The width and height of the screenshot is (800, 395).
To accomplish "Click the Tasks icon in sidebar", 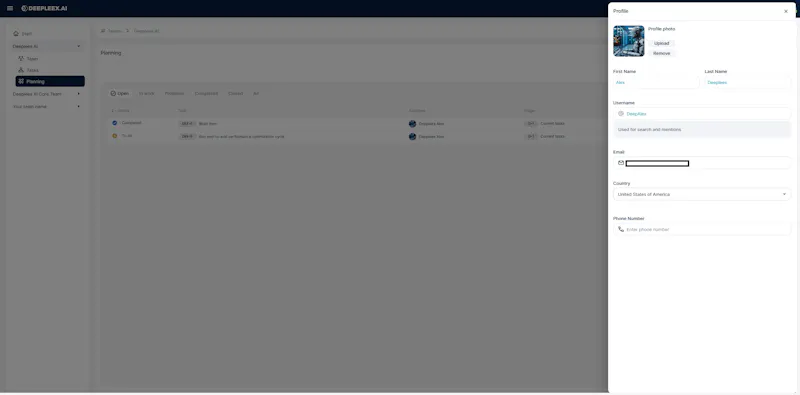I will [21, 70].
